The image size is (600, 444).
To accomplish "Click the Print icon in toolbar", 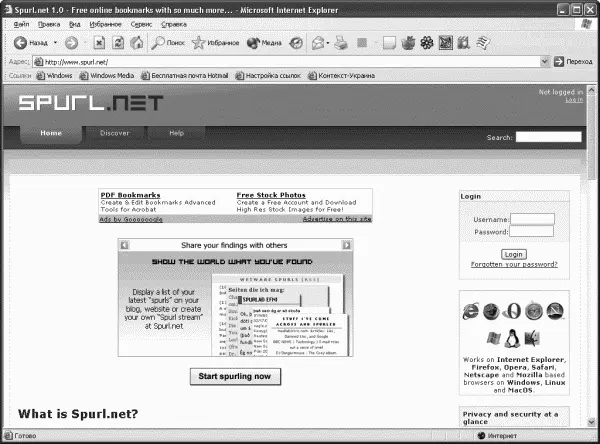I will (x=341, y=43).
